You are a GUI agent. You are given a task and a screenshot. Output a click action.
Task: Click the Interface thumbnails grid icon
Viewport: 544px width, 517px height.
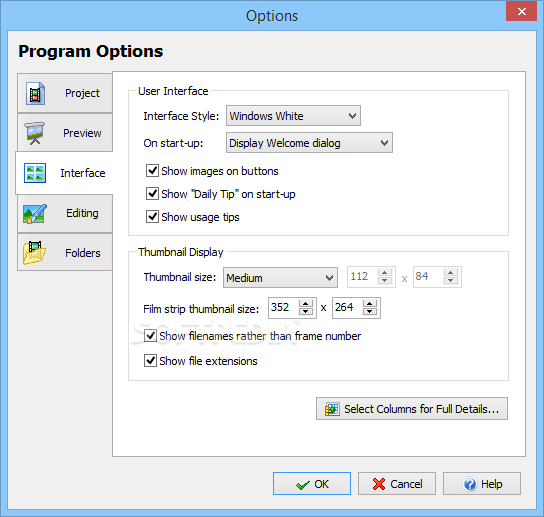[35, 173]
